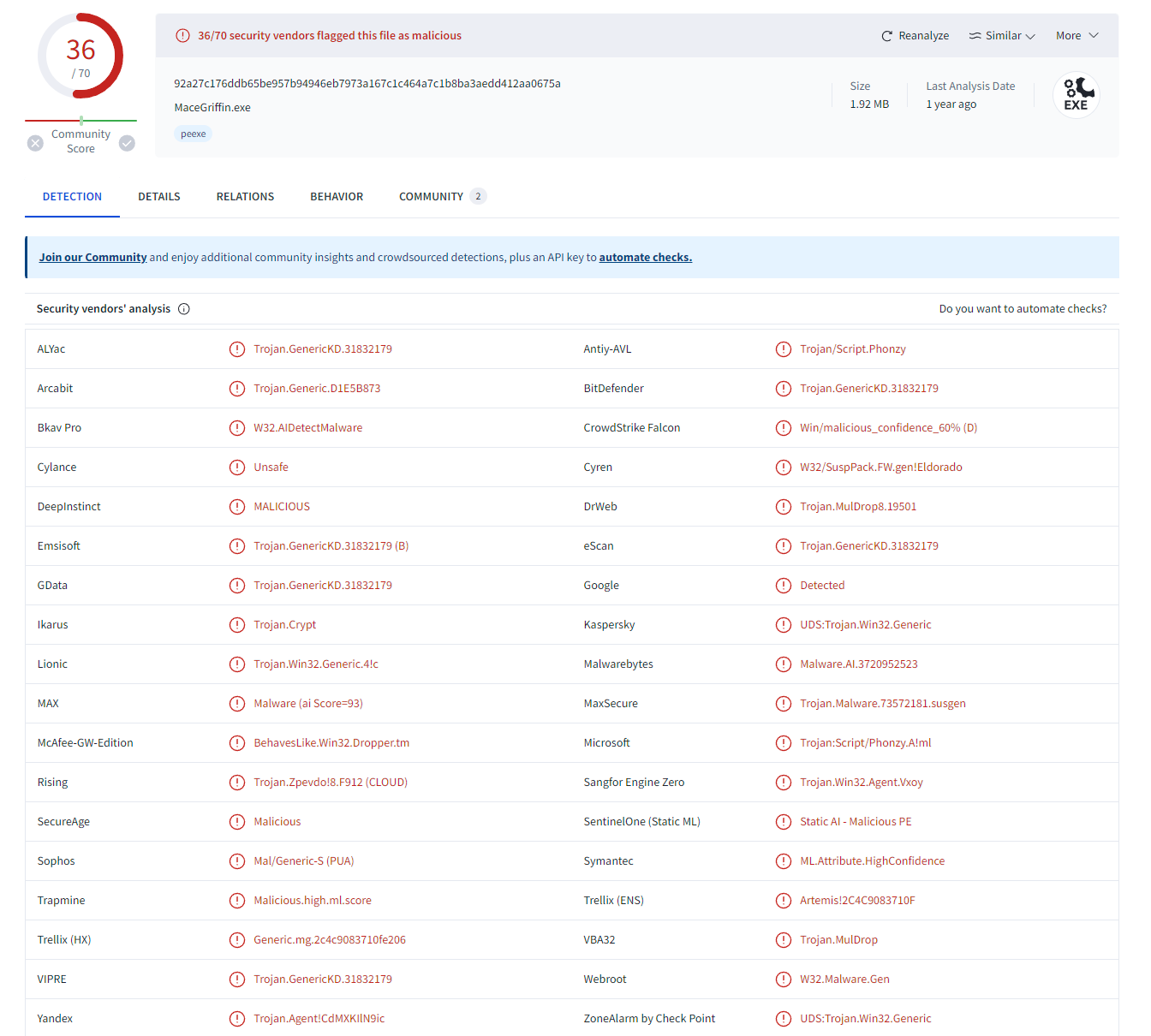Click the eScan vendor name

tap(599, 546)
